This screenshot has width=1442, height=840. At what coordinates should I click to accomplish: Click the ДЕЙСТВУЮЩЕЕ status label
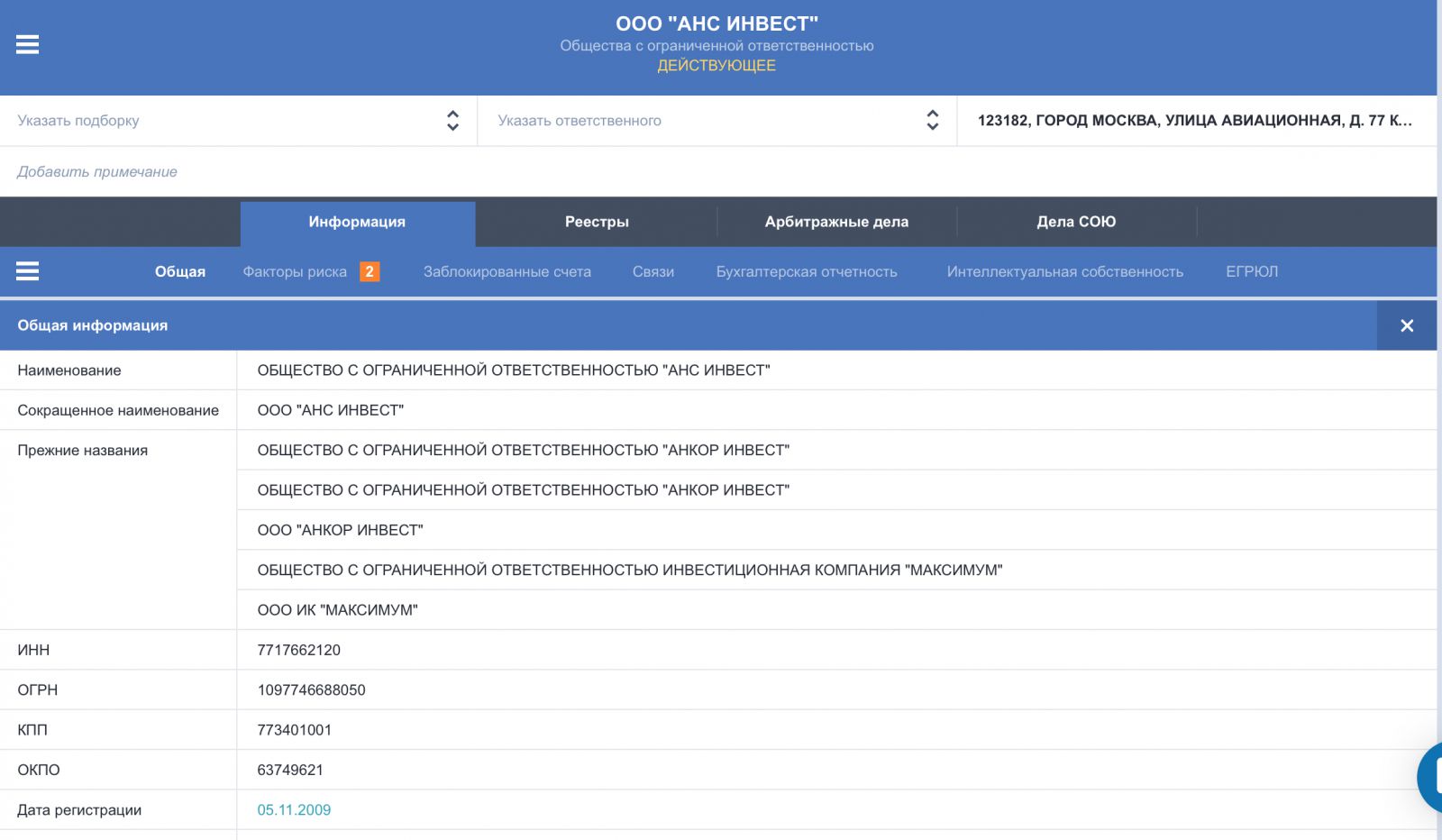click(716, 65)
